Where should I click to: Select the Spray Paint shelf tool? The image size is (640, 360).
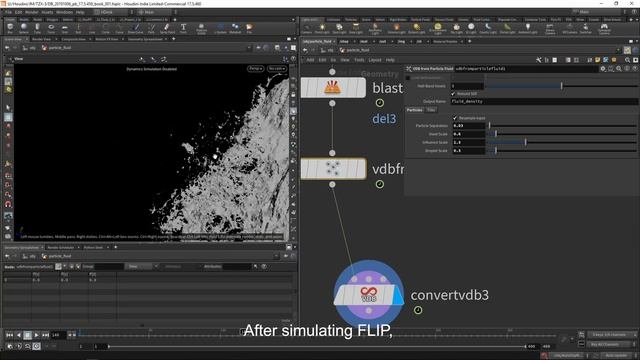coord(167,28)
